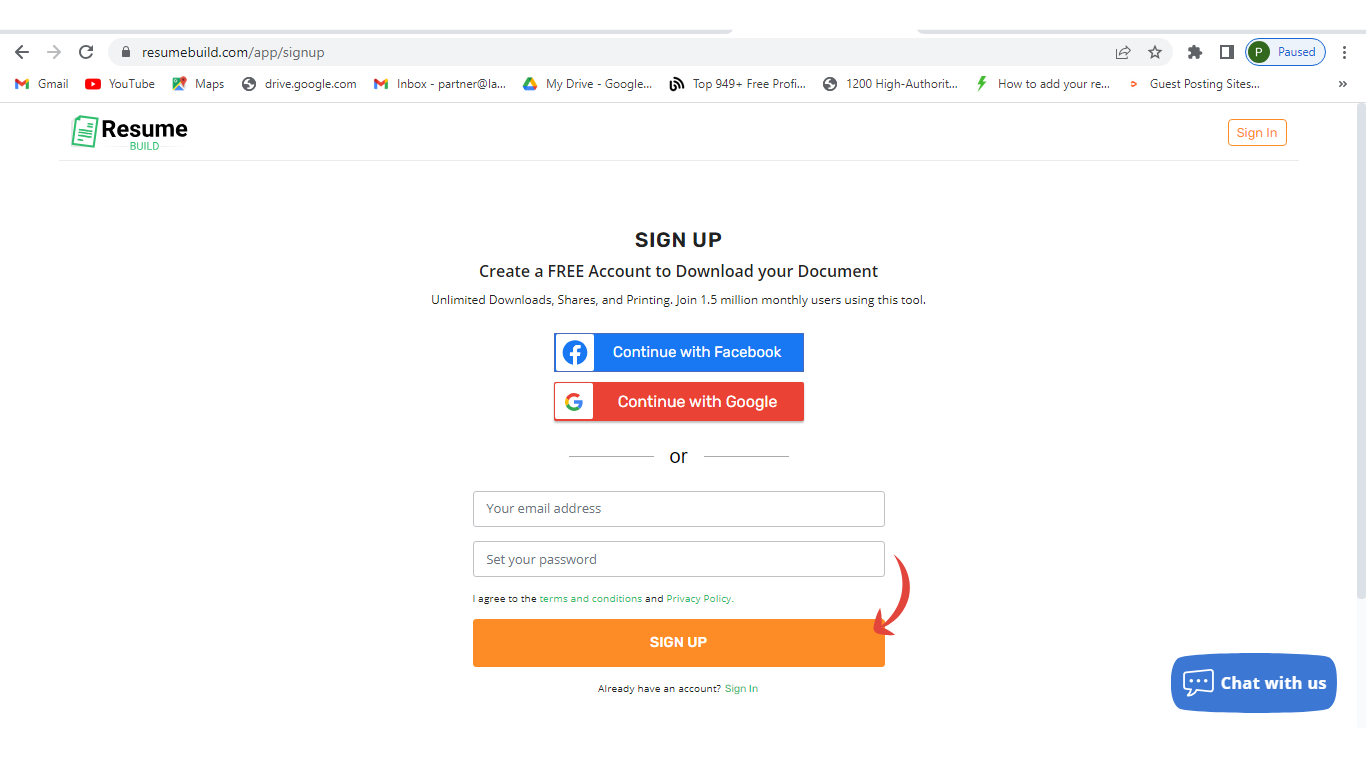The height and width of the screenshot is (768, 1366).
Task: Open Chrome's three-dot menu
Action: [1345, 52]
